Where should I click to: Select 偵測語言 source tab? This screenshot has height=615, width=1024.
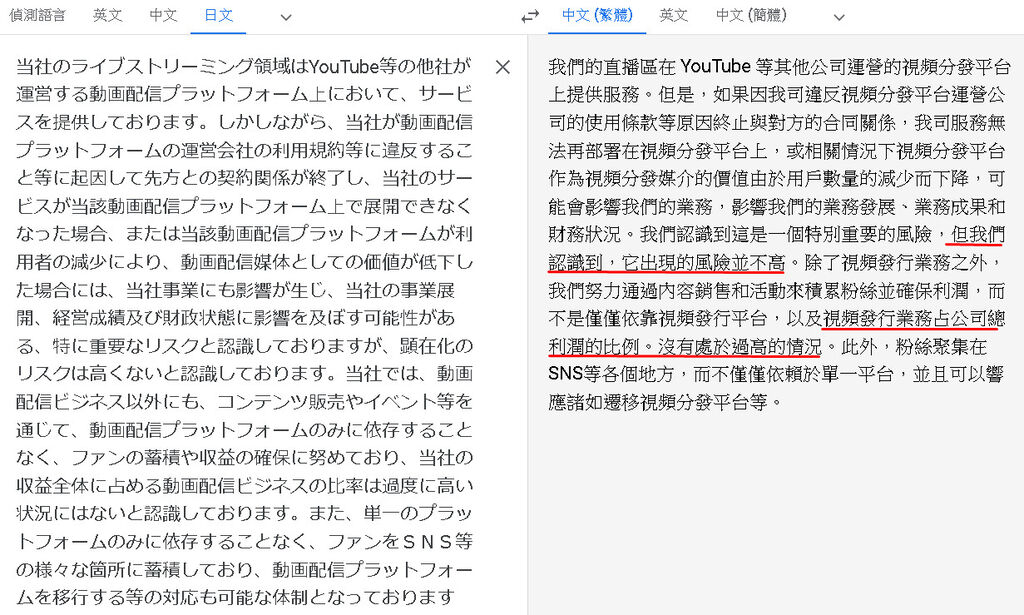[x=37, y=15]
